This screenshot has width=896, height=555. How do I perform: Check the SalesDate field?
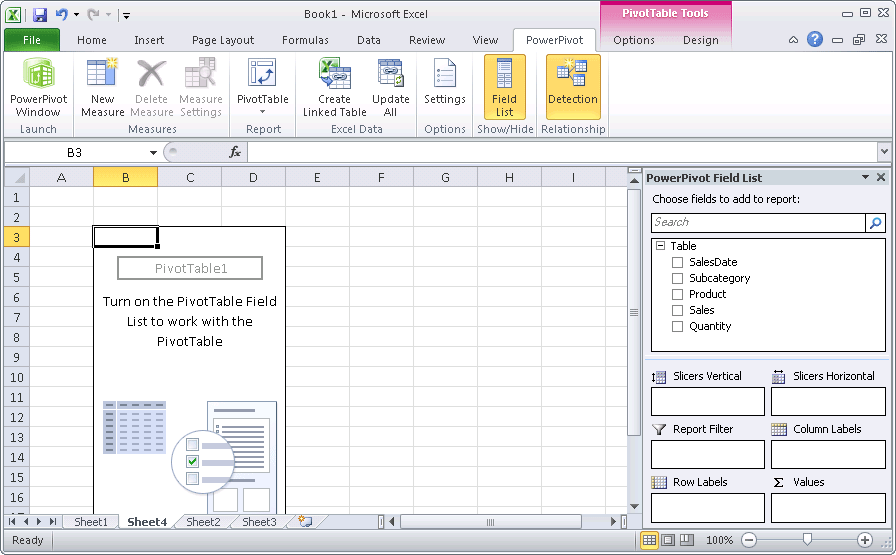677,262
